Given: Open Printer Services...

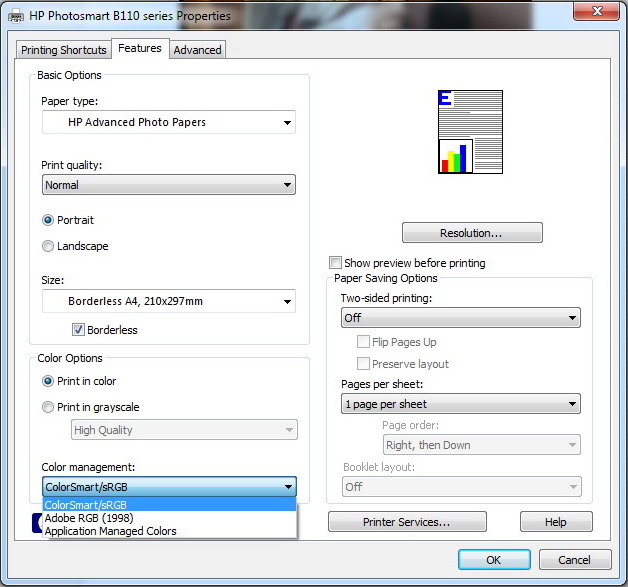Looking at the screenshot, I should (407, 522).
